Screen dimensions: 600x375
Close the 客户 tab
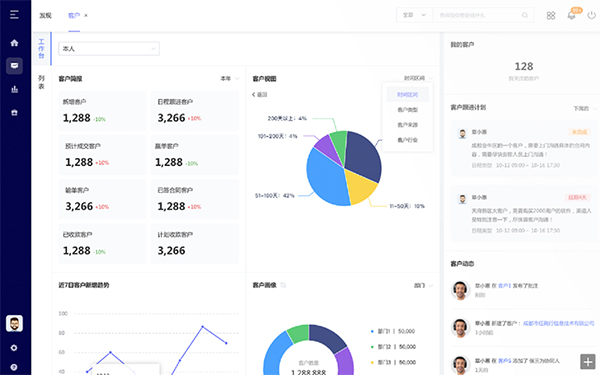point(86,15)
